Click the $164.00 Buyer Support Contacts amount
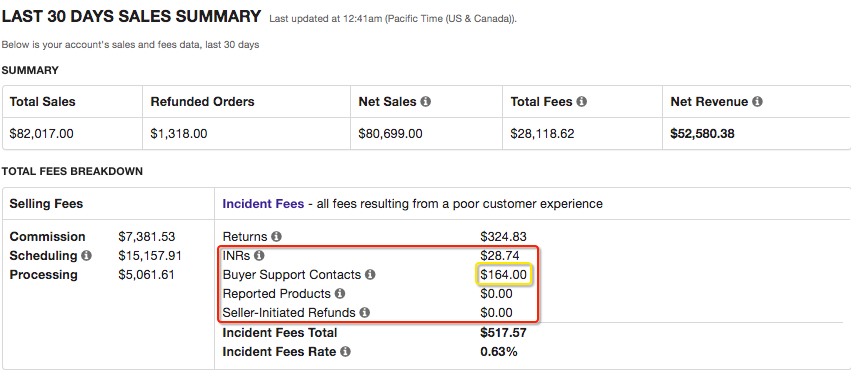This screenshot has width=851, height=370. 504,275
